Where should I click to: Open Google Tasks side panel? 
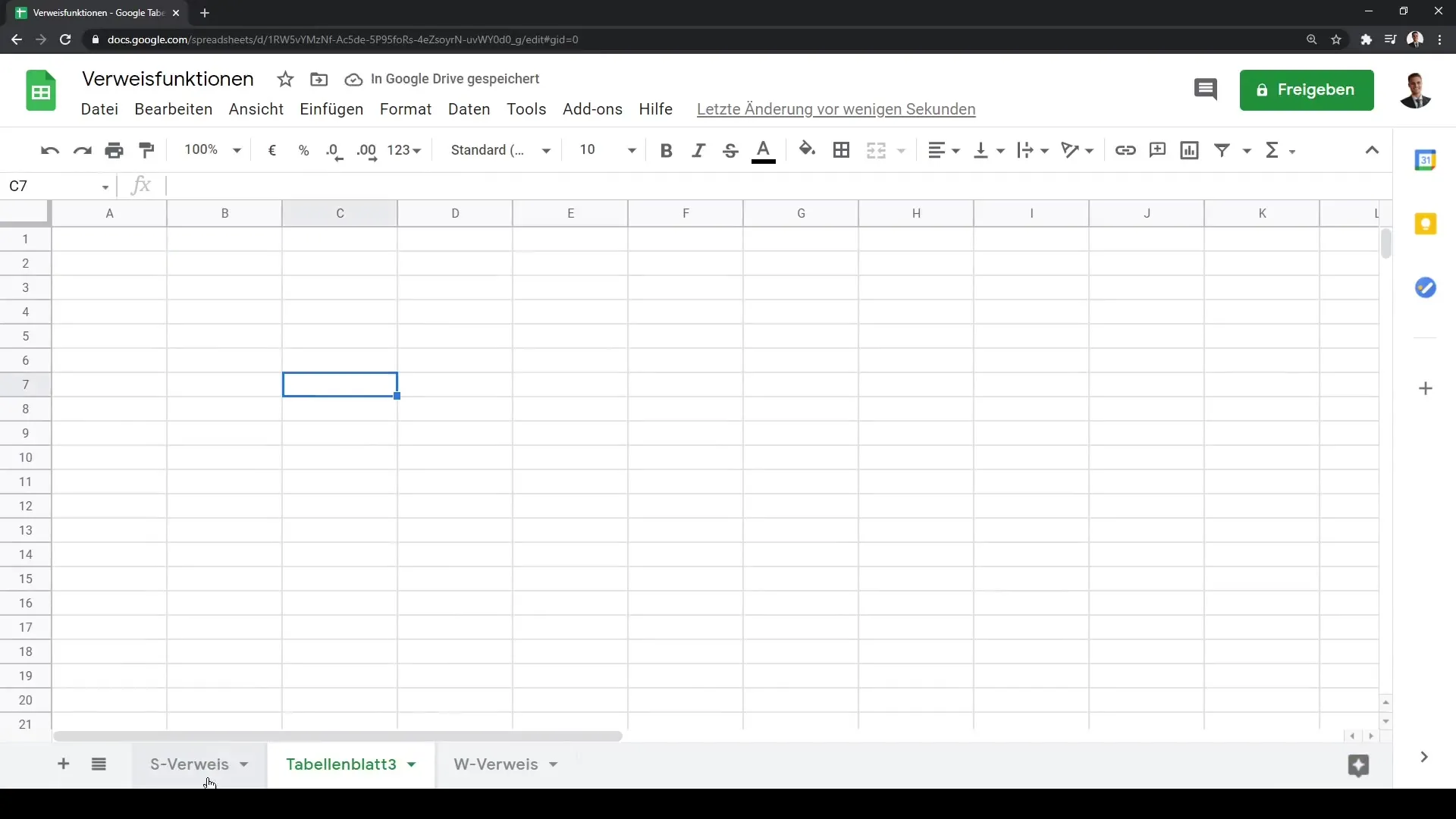point(1426,287)
